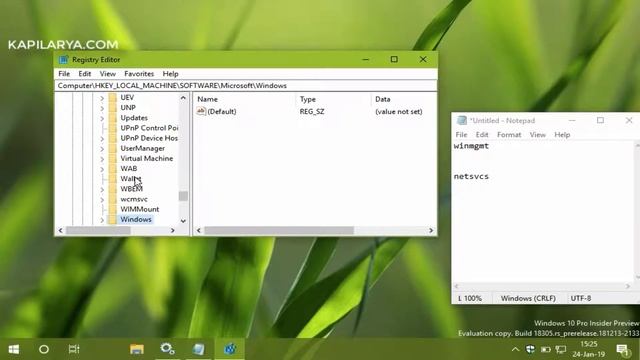The height and width of the screenshot is (360, 640).
Task: Click UTF-8 encoding in Notepad status bar
Action: pyautogui.click(x=581, y=298)
